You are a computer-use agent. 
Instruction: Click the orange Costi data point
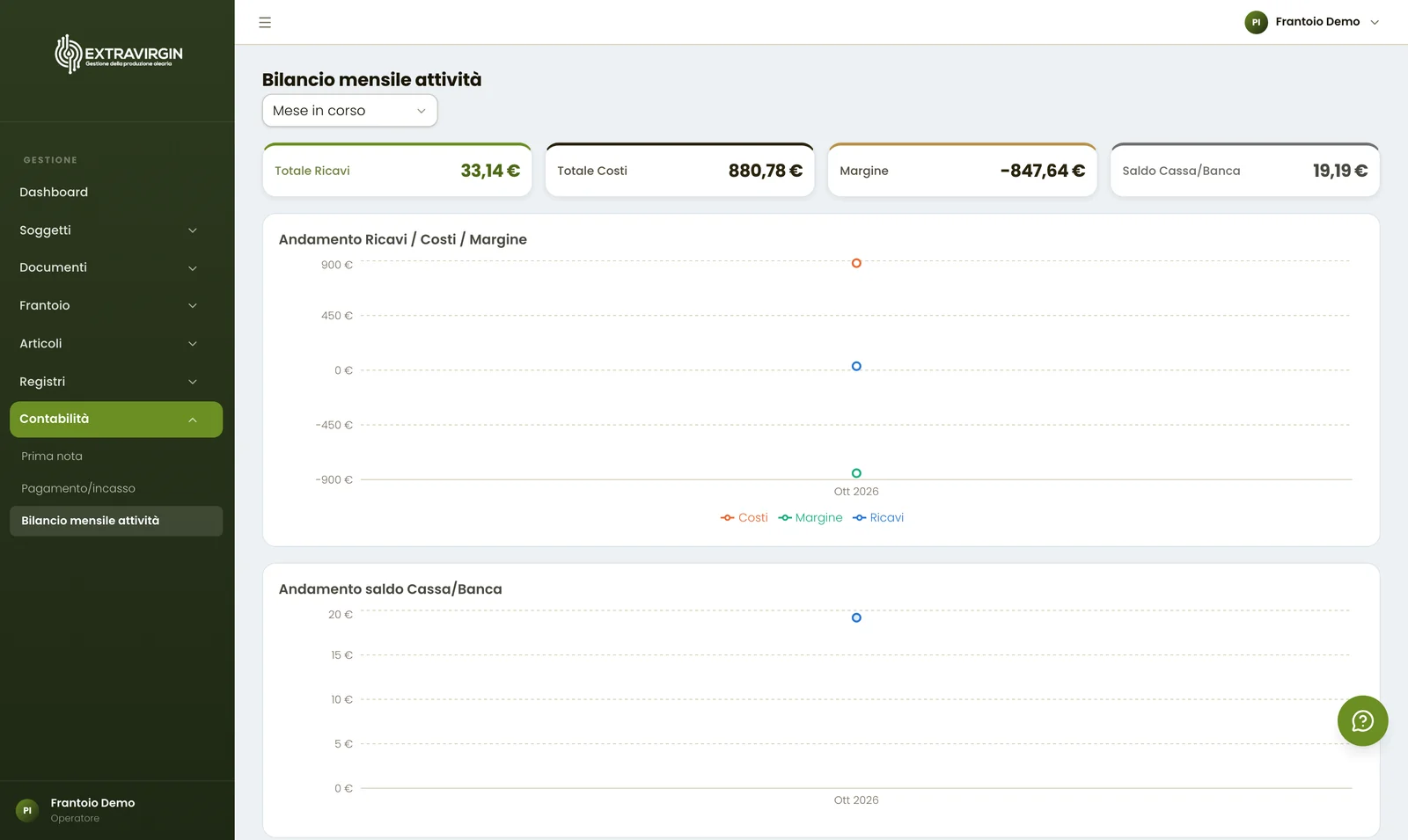(x=856, y=263)
